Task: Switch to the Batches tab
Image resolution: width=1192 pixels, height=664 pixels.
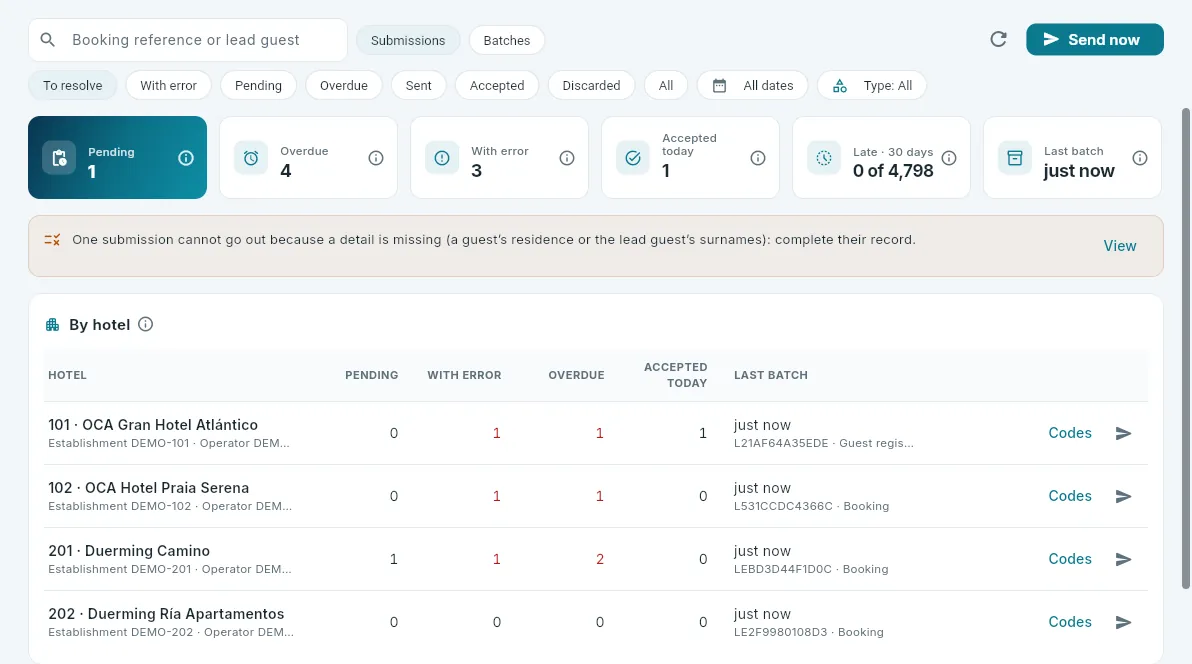Action: coord(507,40)
